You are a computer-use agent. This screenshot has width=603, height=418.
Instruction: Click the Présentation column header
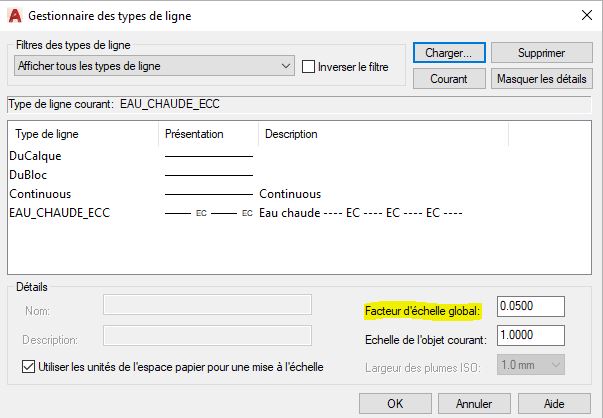tap(193, 134)
